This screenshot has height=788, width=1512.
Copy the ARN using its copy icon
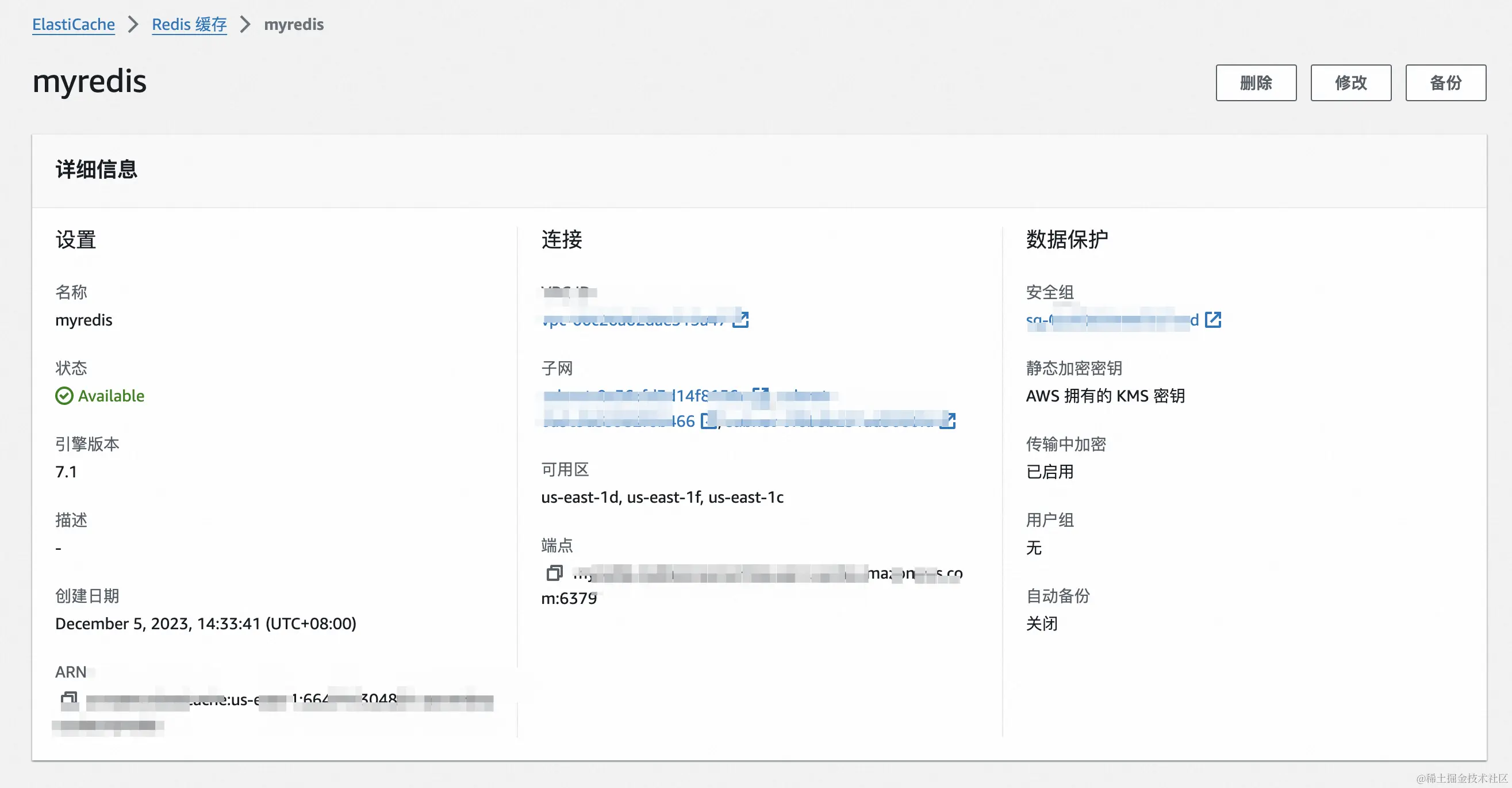(x=68, y=699)
